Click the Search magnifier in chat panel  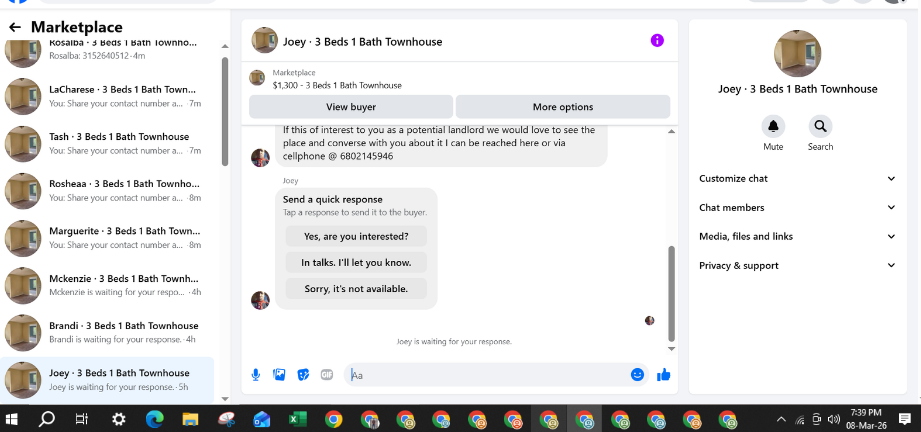click(820, 126)
